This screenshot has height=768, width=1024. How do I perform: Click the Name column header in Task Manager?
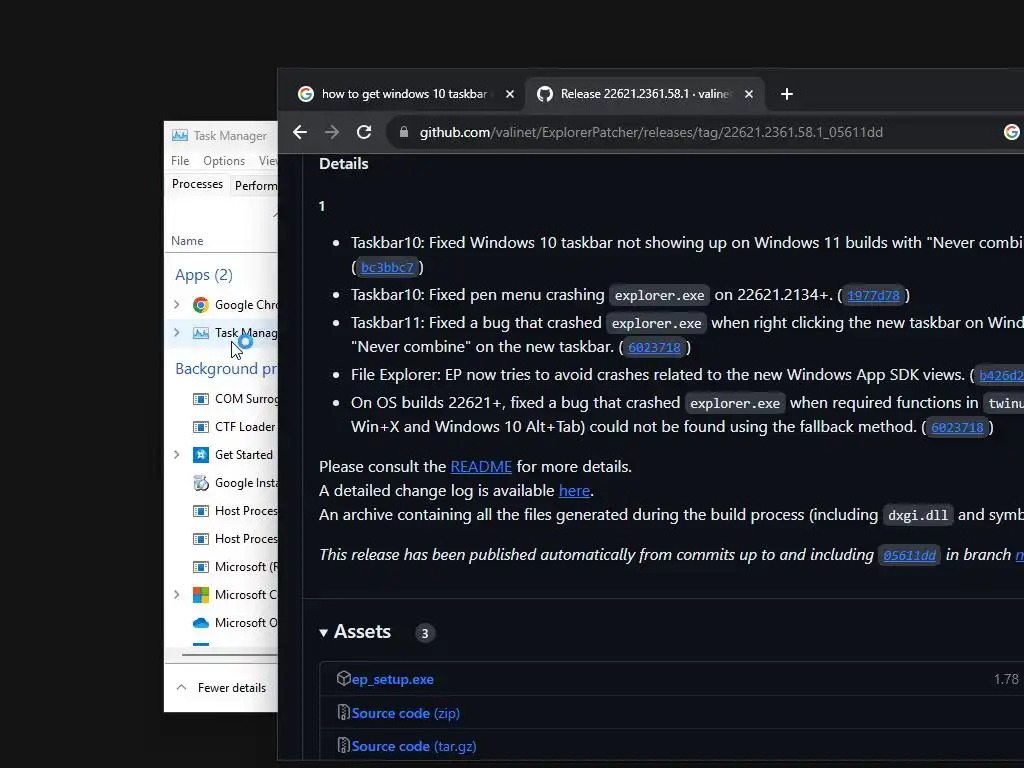point(187,241)
